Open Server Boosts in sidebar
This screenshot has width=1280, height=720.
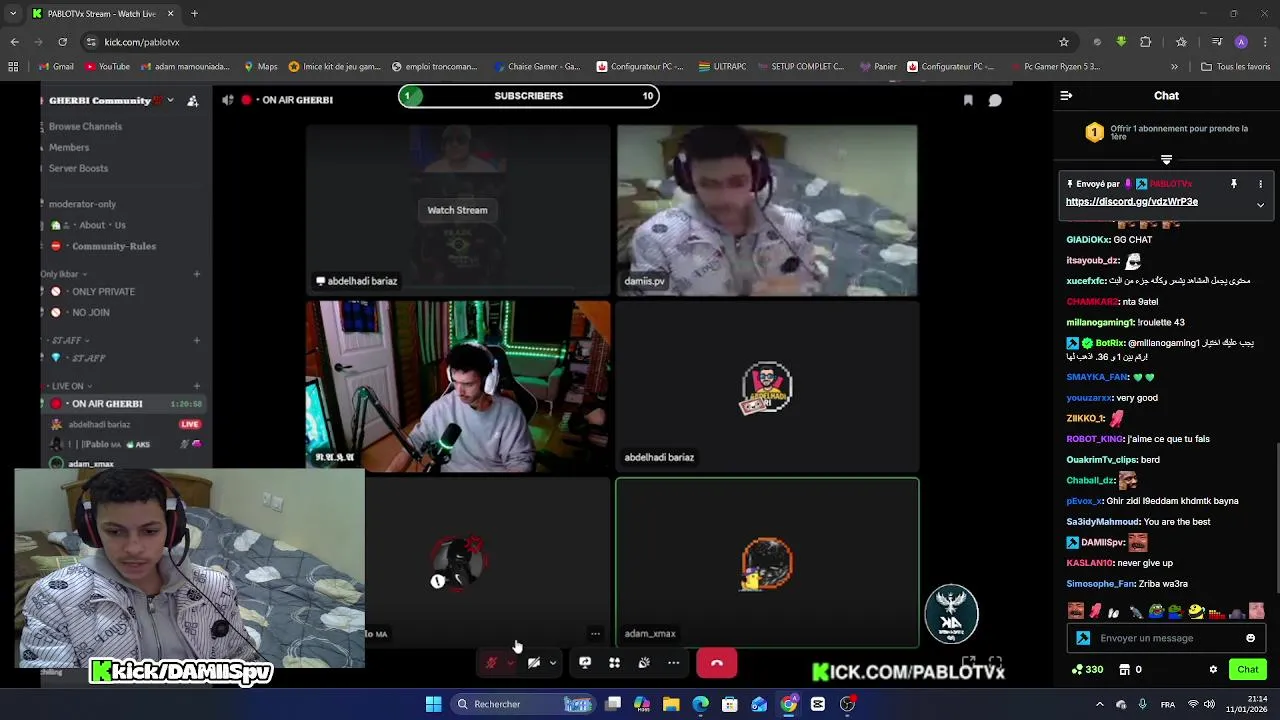point(78,169)
